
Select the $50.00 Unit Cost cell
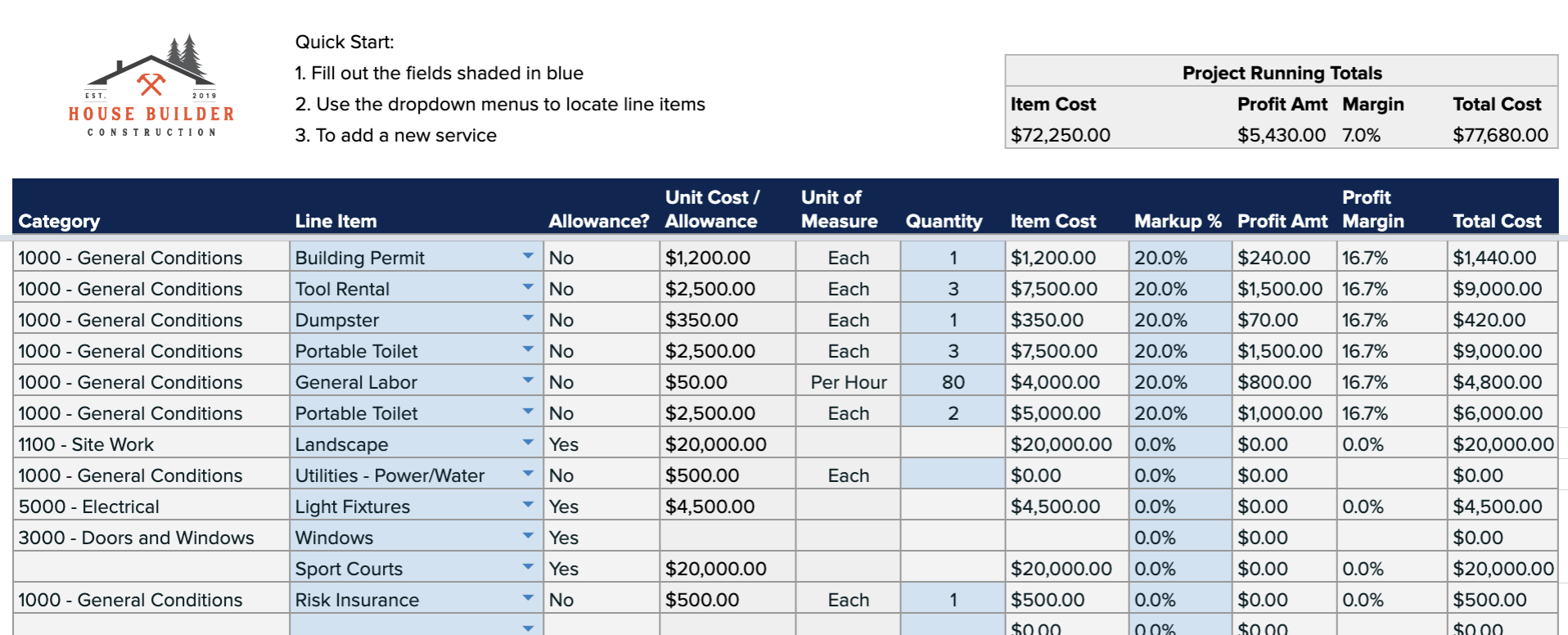coord(728,381)
